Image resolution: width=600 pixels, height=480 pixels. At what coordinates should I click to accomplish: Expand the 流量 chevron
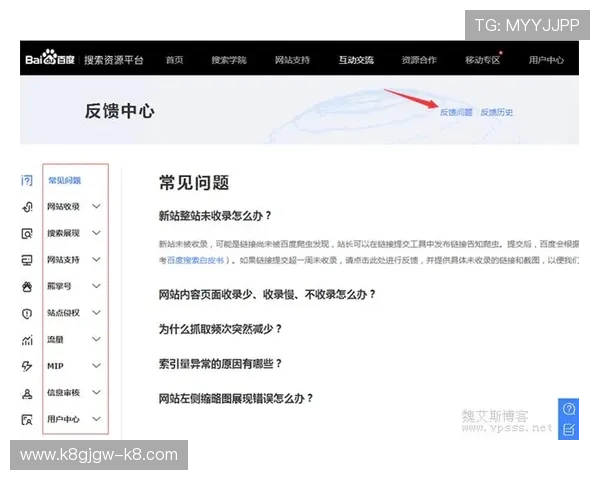(96, 339)
